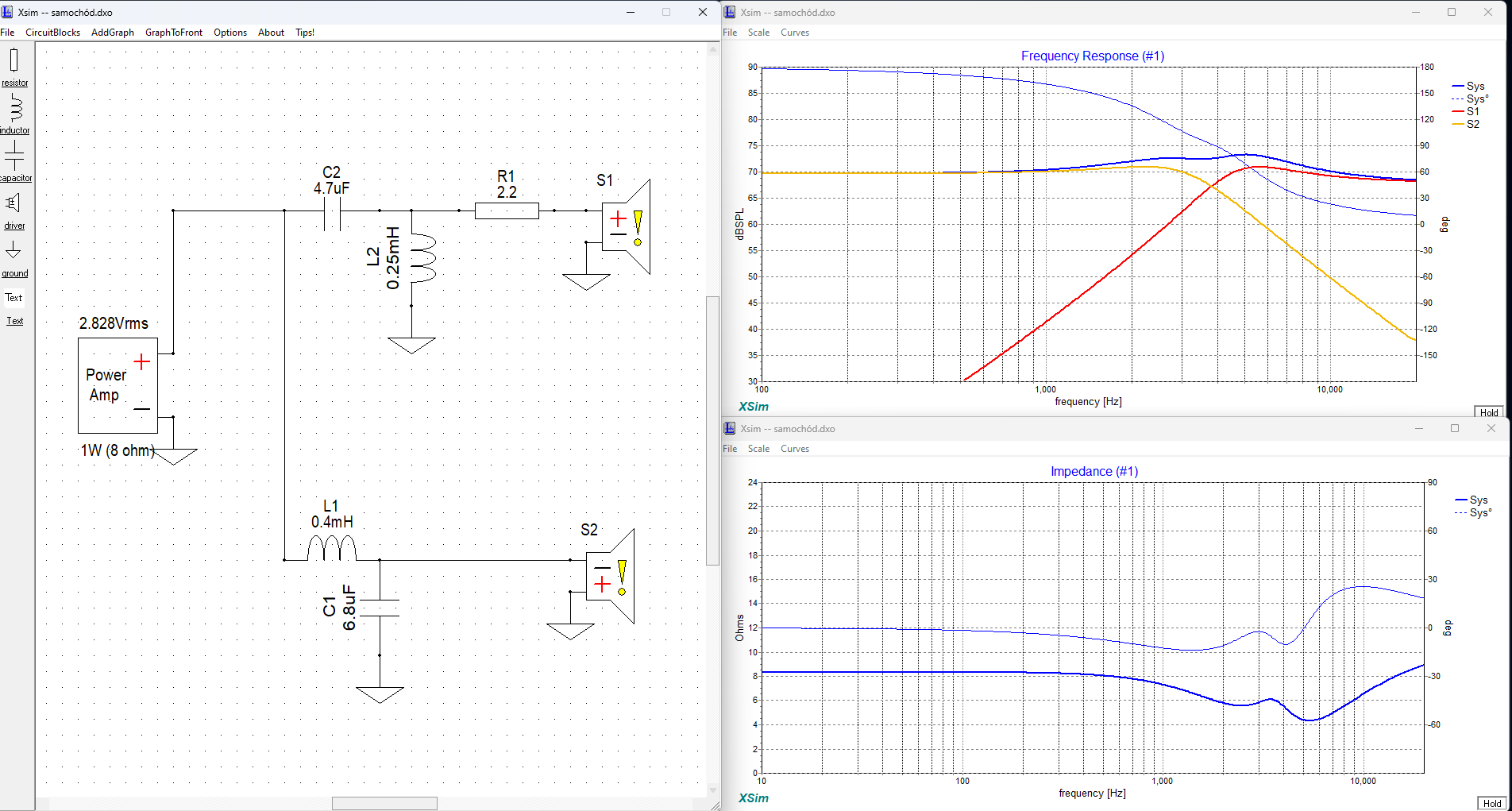The image size is (1512, 811).
Task: Click the S2 woofer driver symbol
Action: [x=610, y=577]
